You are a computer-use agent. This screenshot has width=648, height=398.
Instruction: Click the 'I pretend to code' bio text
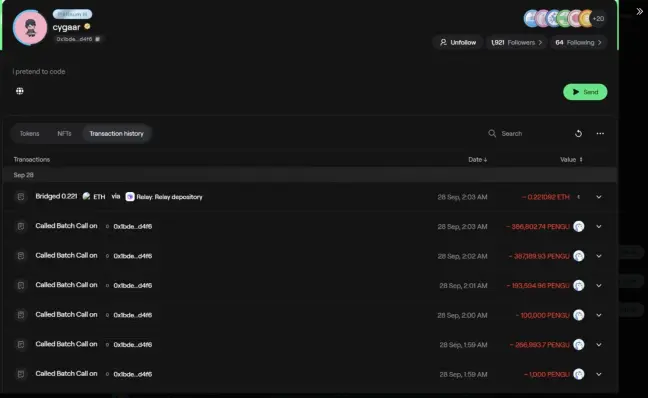click(39, 71)
